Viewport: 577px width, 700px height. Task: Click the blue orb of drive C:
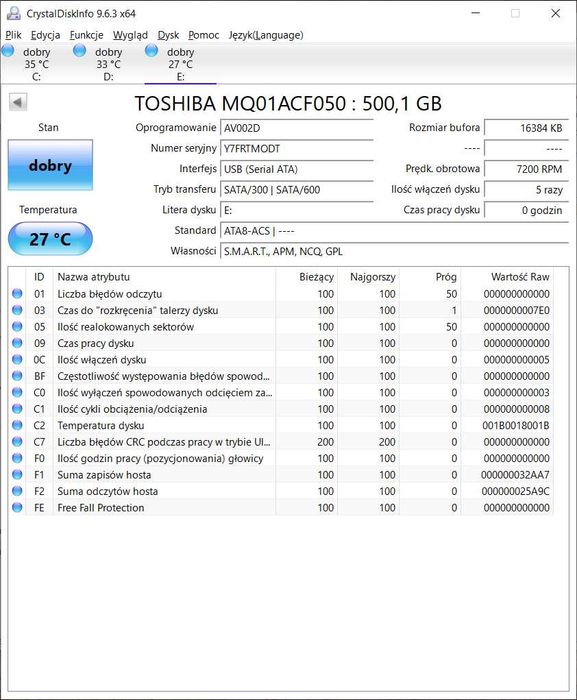coord(8,50)
